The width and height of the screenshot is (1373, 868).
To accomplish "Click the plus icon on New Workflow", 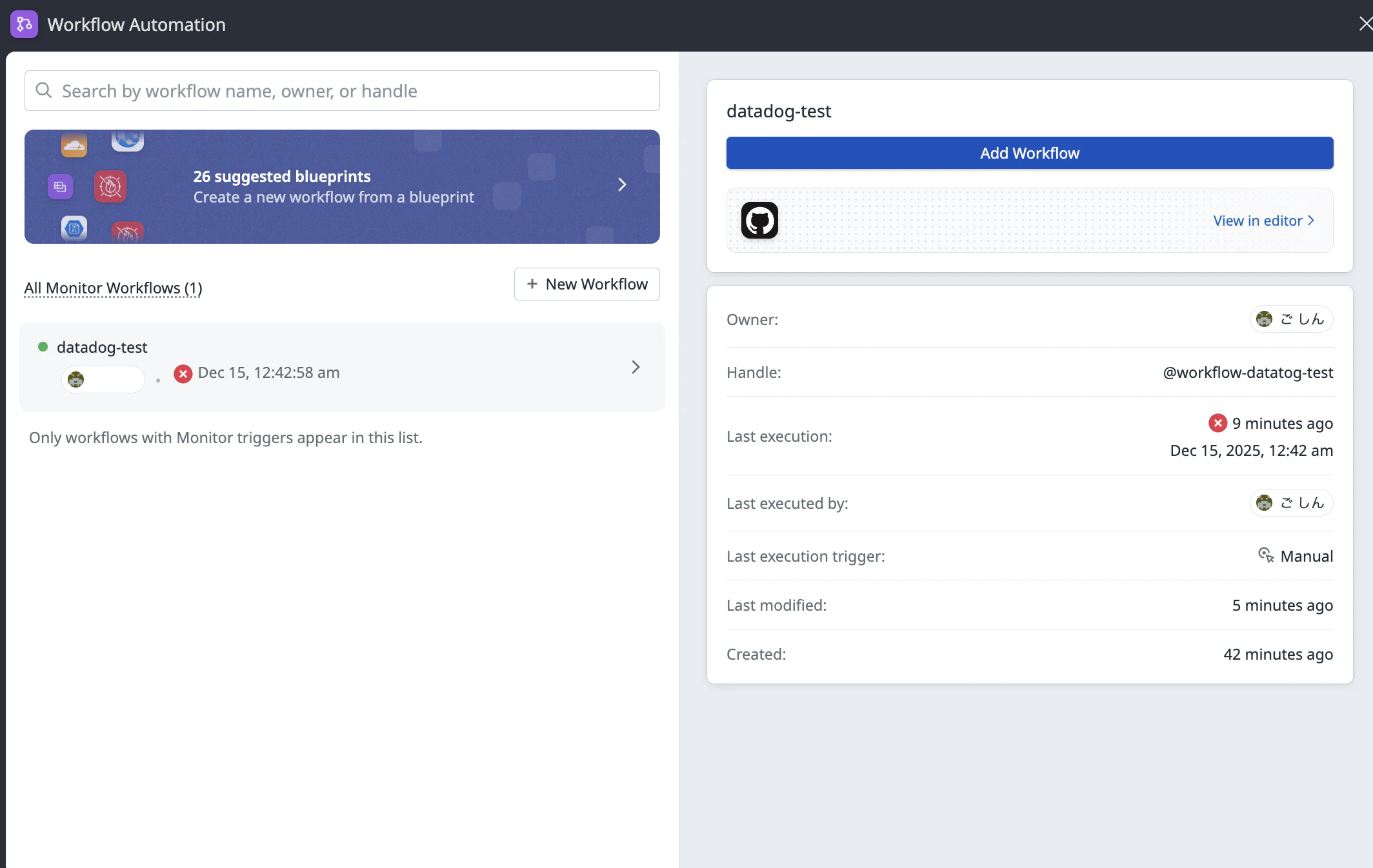I will coord(532,284).
